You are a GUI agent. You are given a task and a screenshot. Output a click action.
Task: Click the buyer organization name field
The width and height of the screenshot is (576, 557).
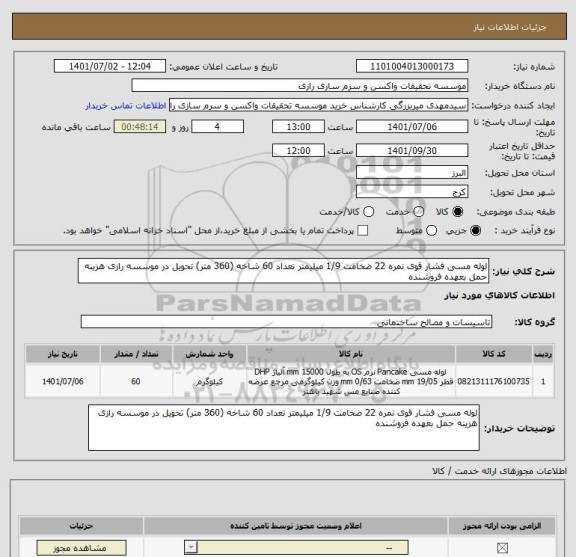300,86
